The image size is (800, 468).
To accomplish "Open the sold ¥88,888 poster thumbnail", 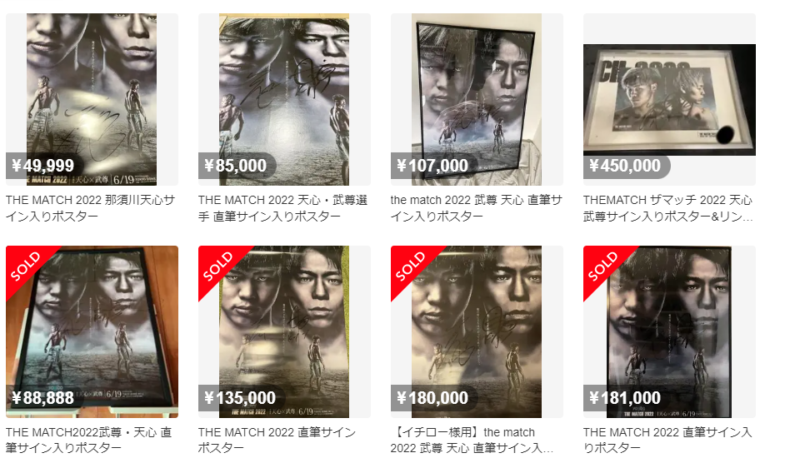I will point(92,331).
